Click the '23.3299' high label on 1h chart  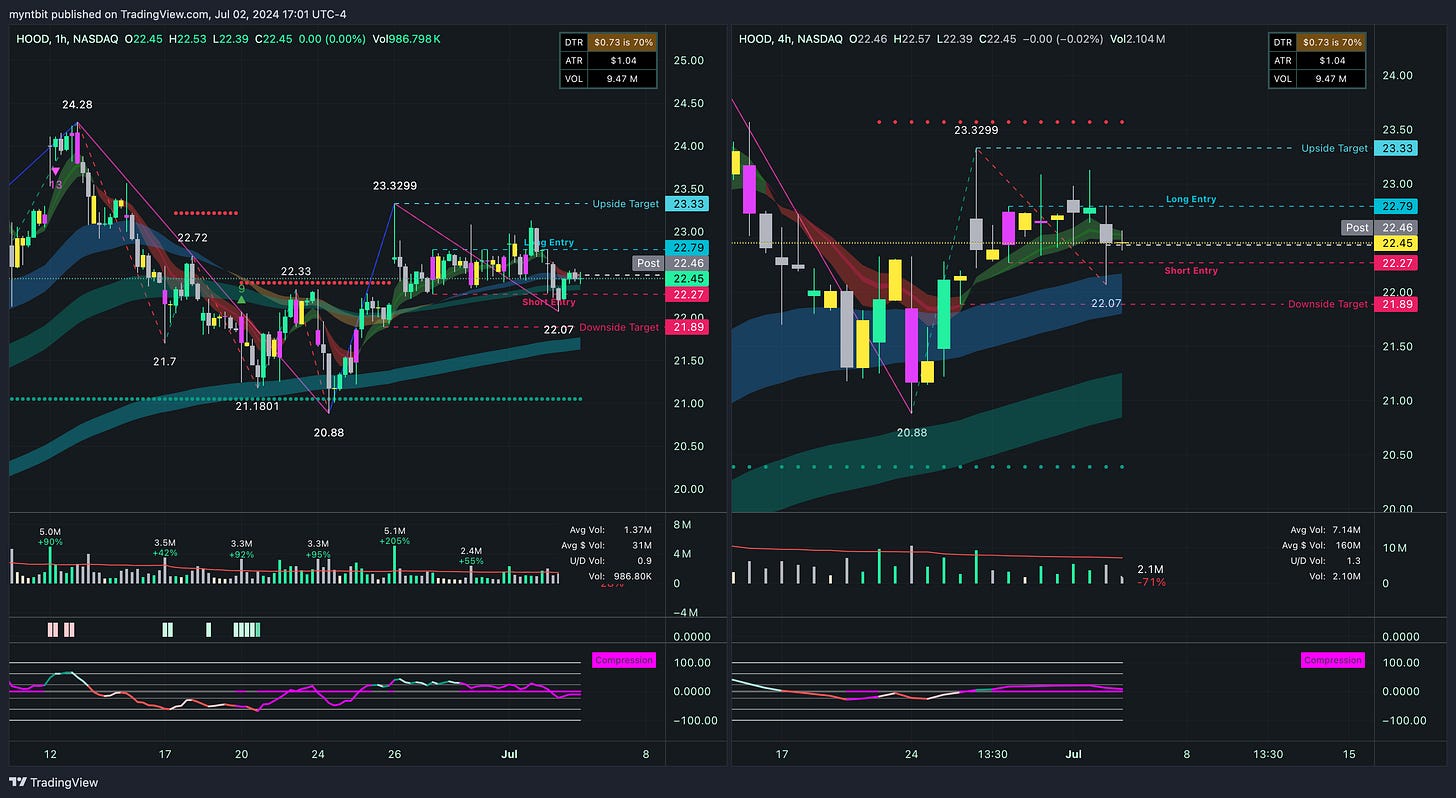[x=395, y=186]
